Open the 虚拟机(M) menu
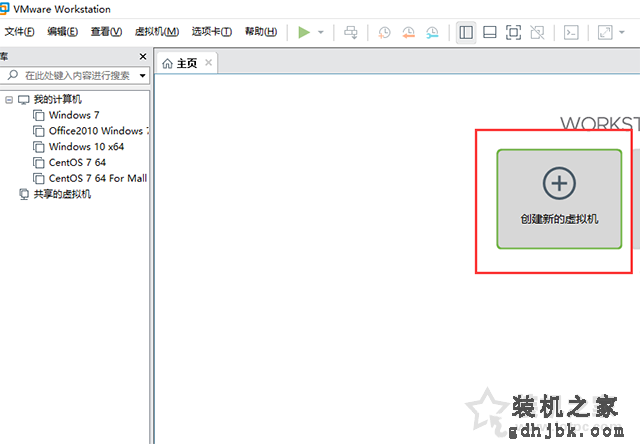This screenshot has height=444, width=640. 157,31
